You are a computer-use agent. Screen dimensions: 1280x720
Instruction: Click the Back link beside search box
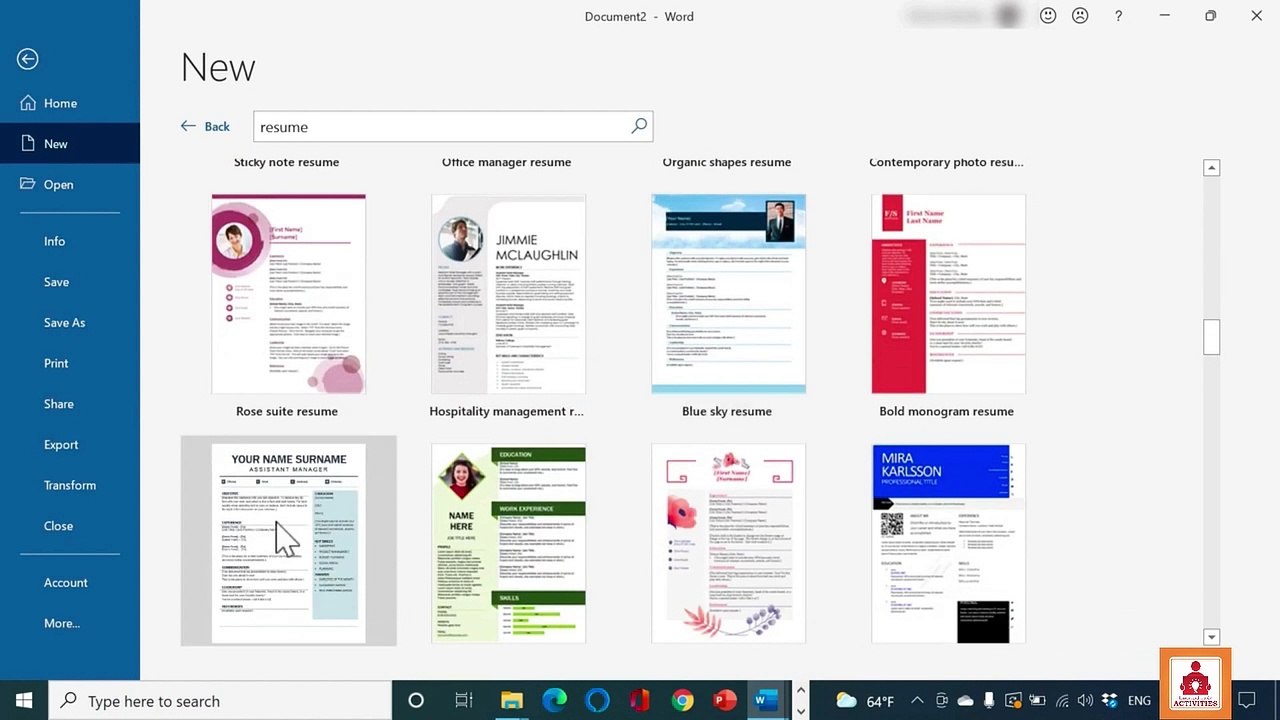point(205,126)
